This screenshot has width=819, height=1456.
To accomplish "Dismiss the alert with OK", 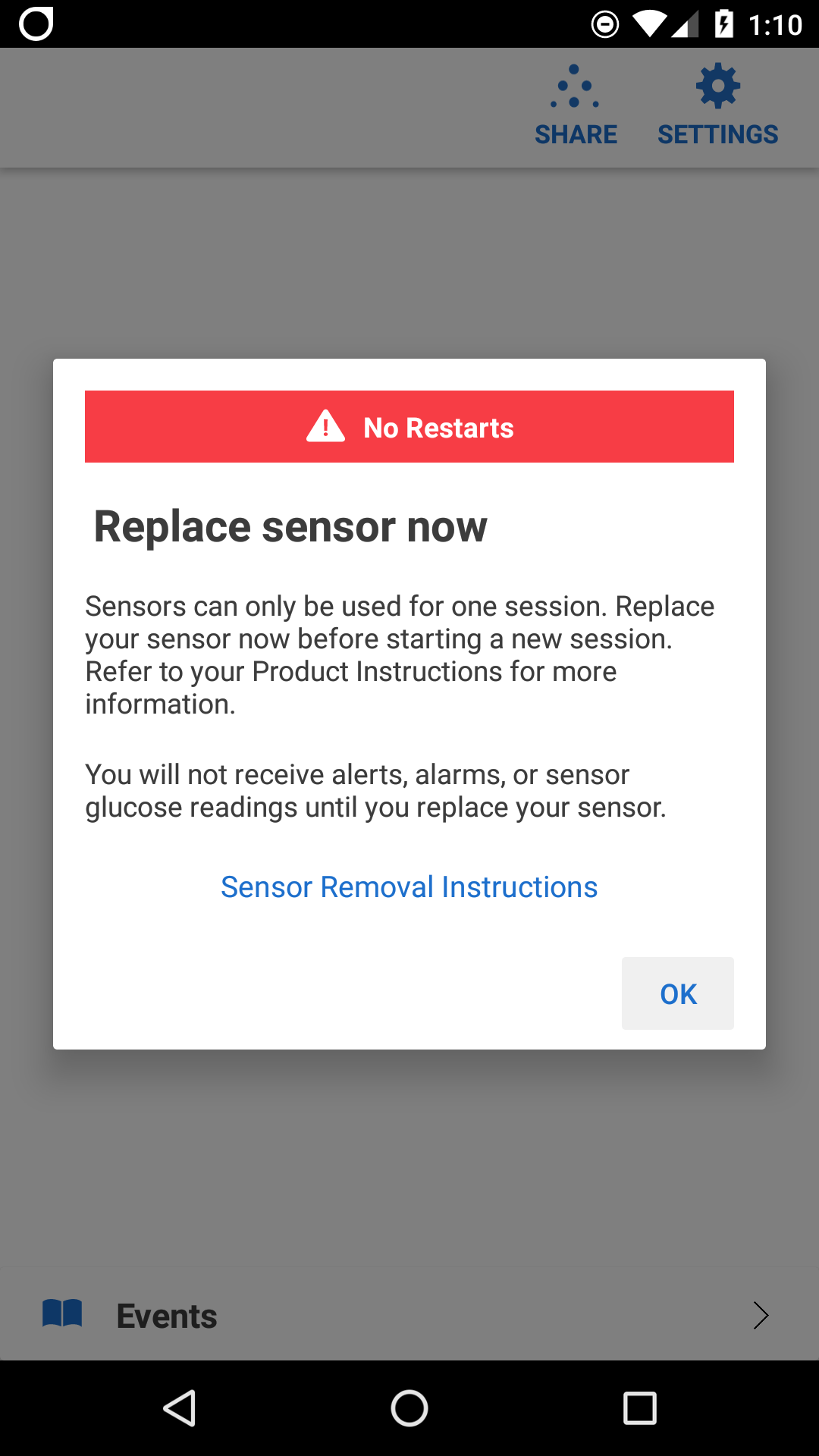I will 677,993.
